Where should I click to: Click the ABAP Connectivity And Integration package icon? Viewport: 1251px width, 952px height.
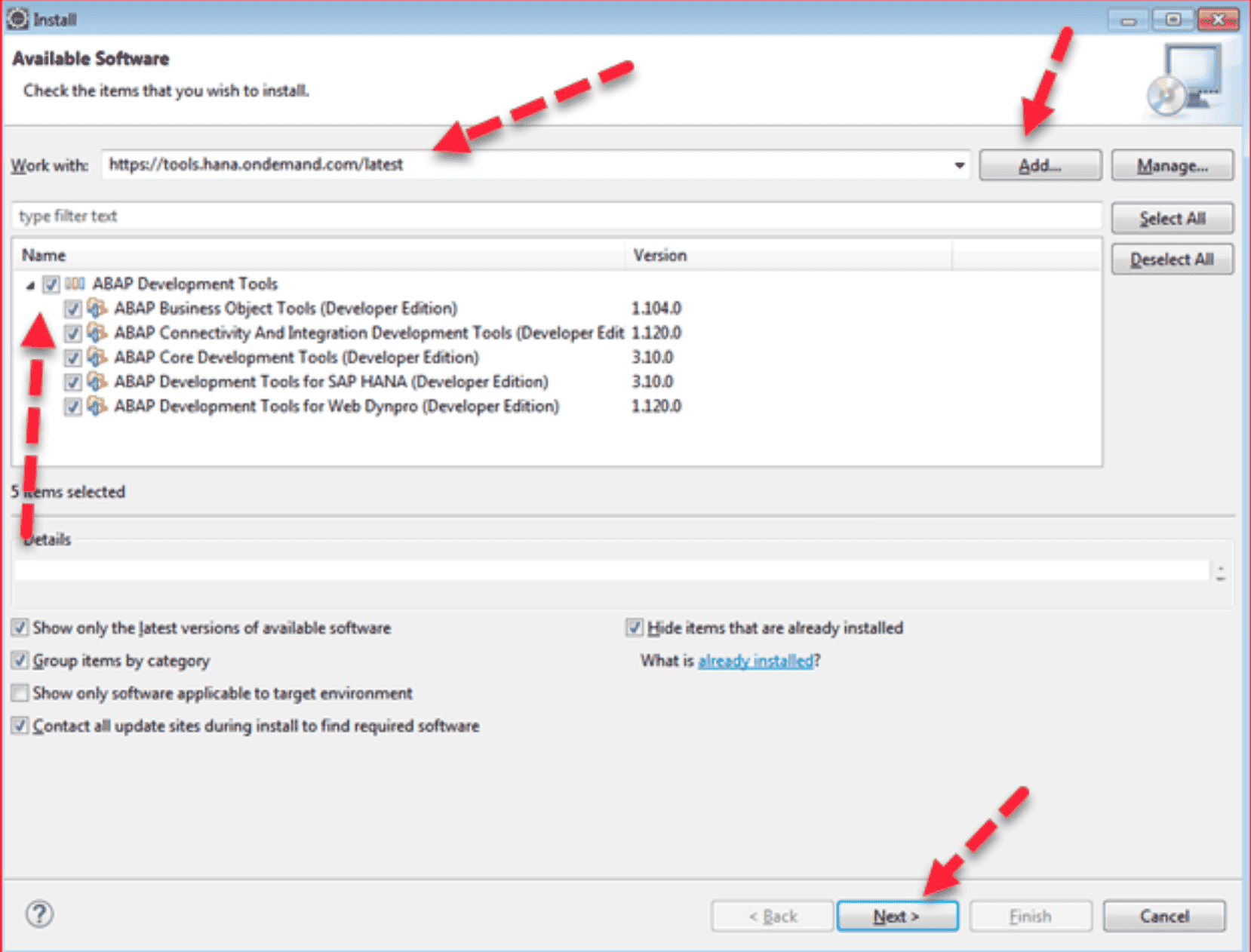97,333
